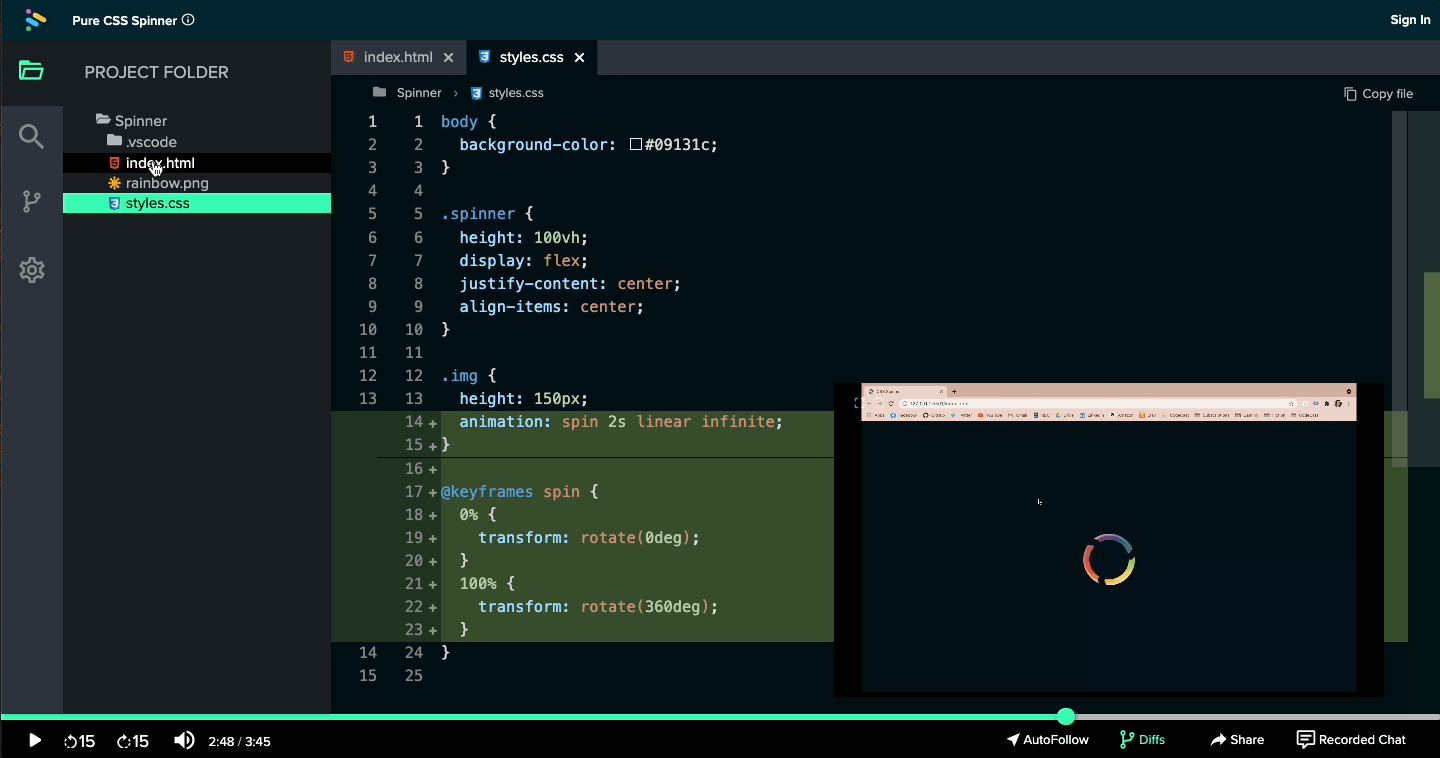This screenshot has width=1440, height=758.
Task: Click the 'height: 100vh;' line
Action: pos(524,237)
